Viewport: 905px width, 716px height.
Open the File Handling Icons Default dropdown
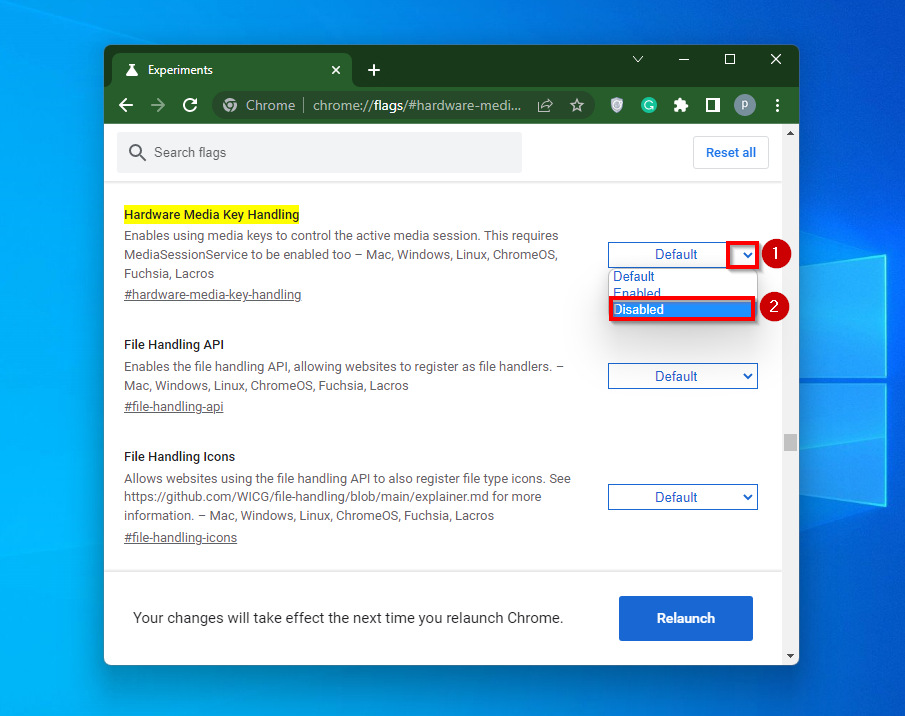683,496
